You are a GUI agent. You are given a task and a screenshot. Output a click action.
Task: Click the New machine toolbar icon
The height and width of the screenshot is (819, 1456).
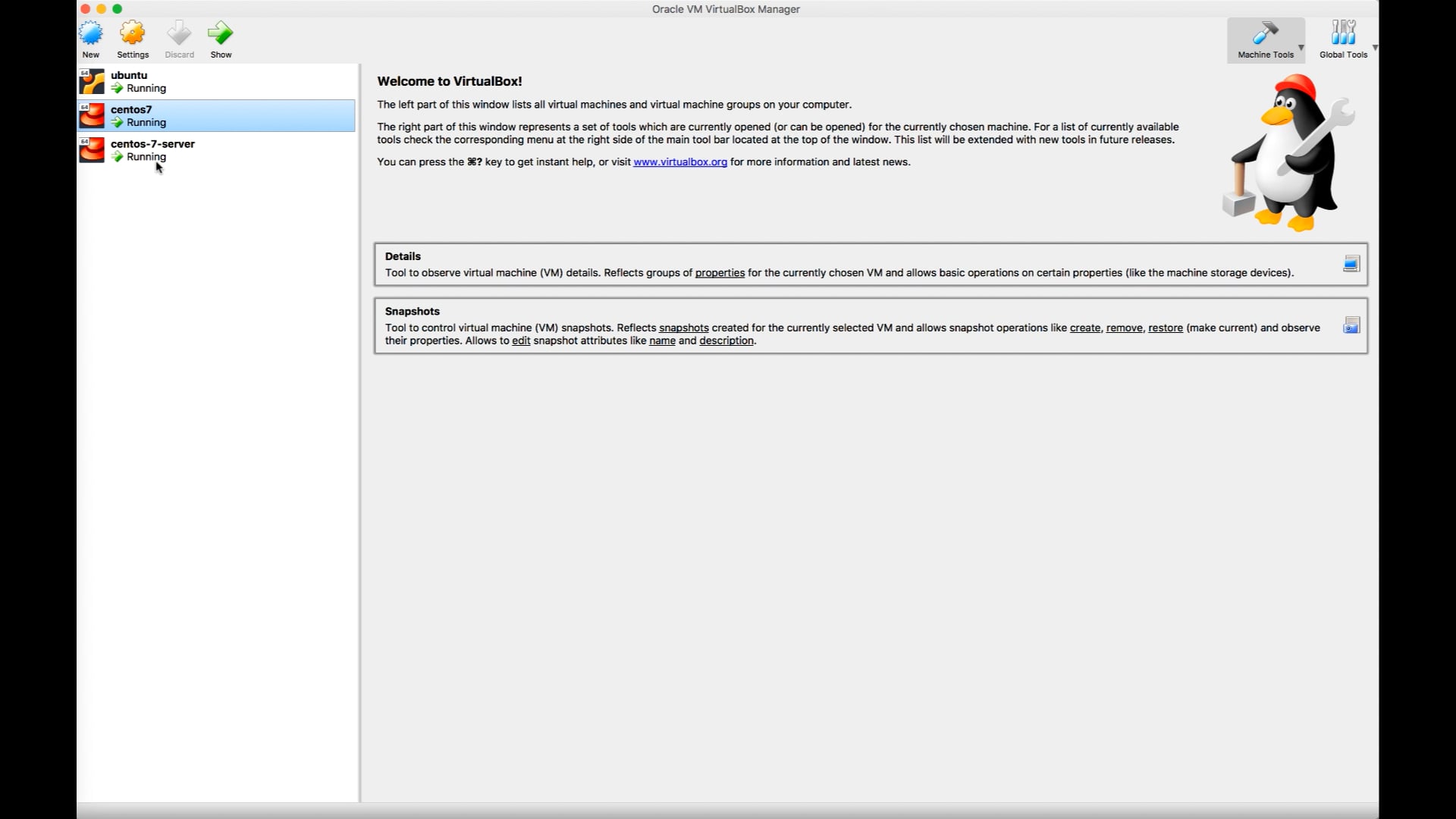pos(91,34)
